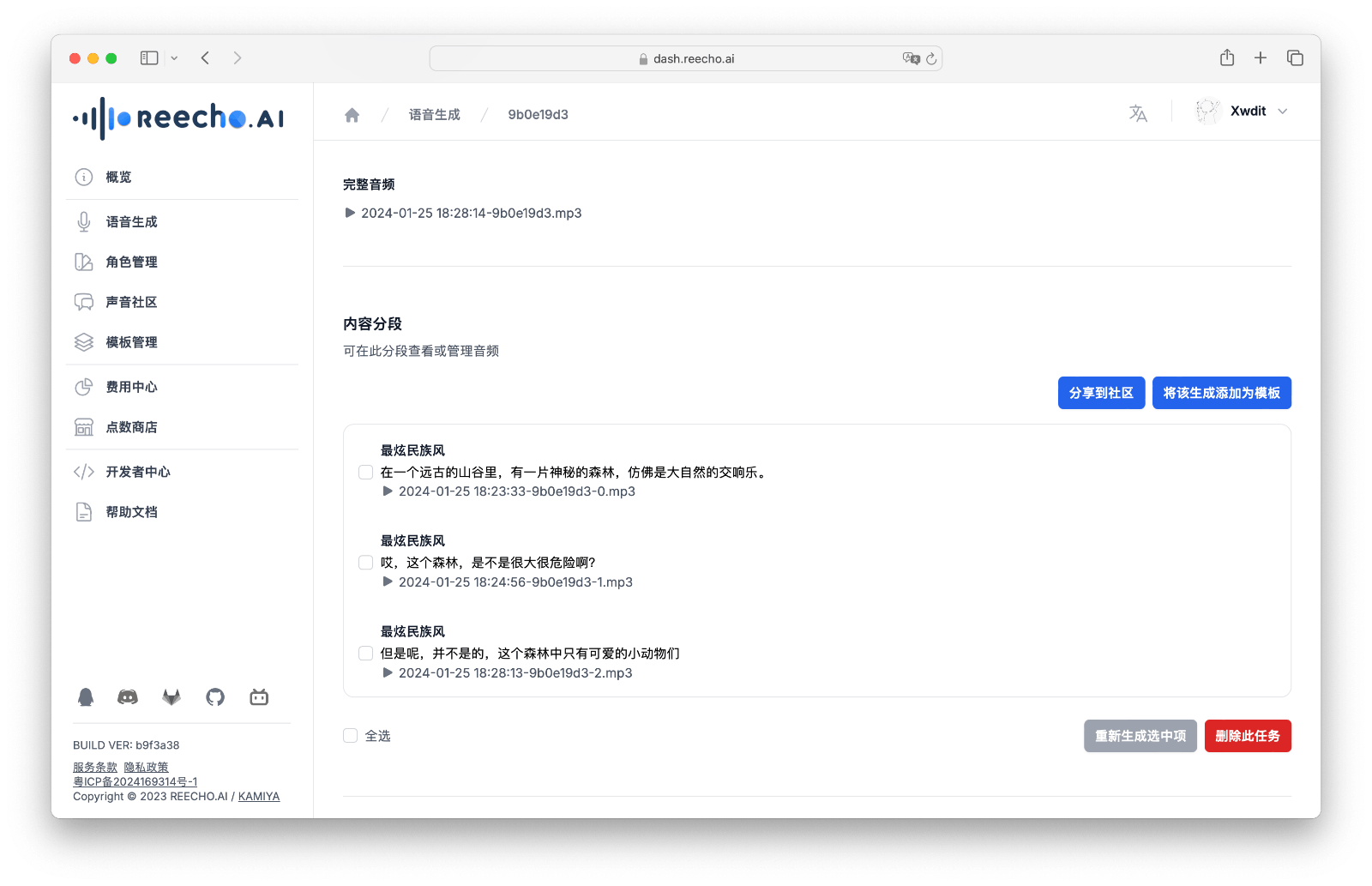This screenshot has width=1372, height=886.
Task: Open the 语音生成 microphone icon in sidebar
Action: 83,221
